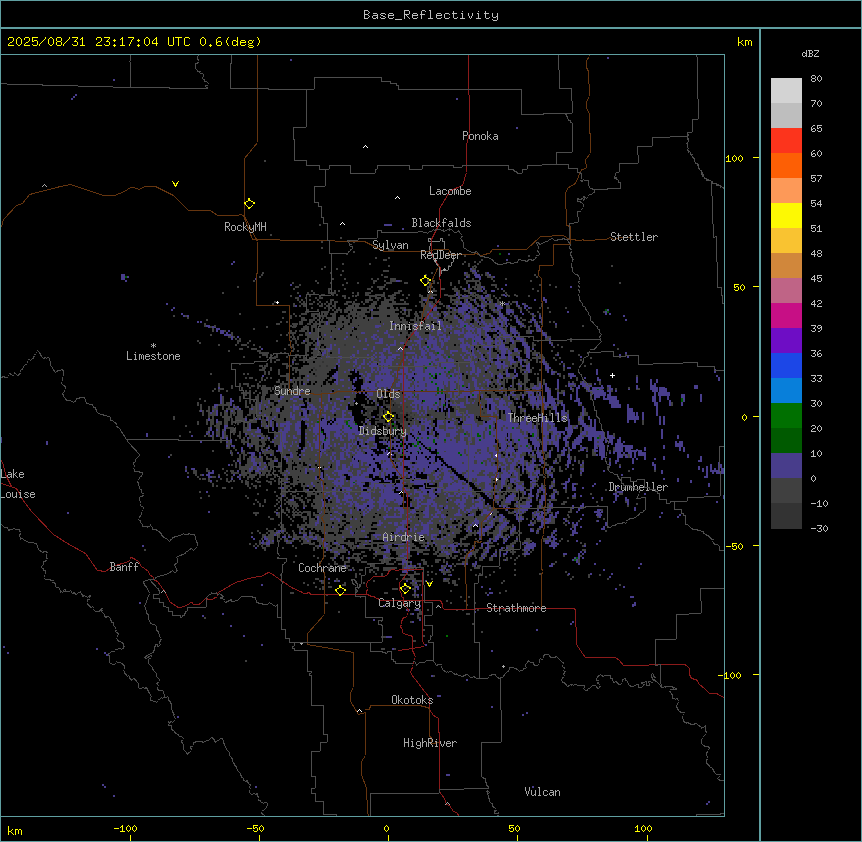
Task: Click the HighRiver city label
Action: (x=430, y=743)
